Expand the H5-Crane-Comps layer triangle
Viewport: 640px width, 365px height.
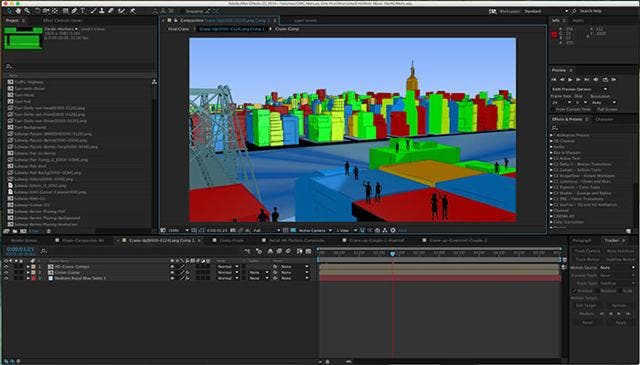point(28,266)
